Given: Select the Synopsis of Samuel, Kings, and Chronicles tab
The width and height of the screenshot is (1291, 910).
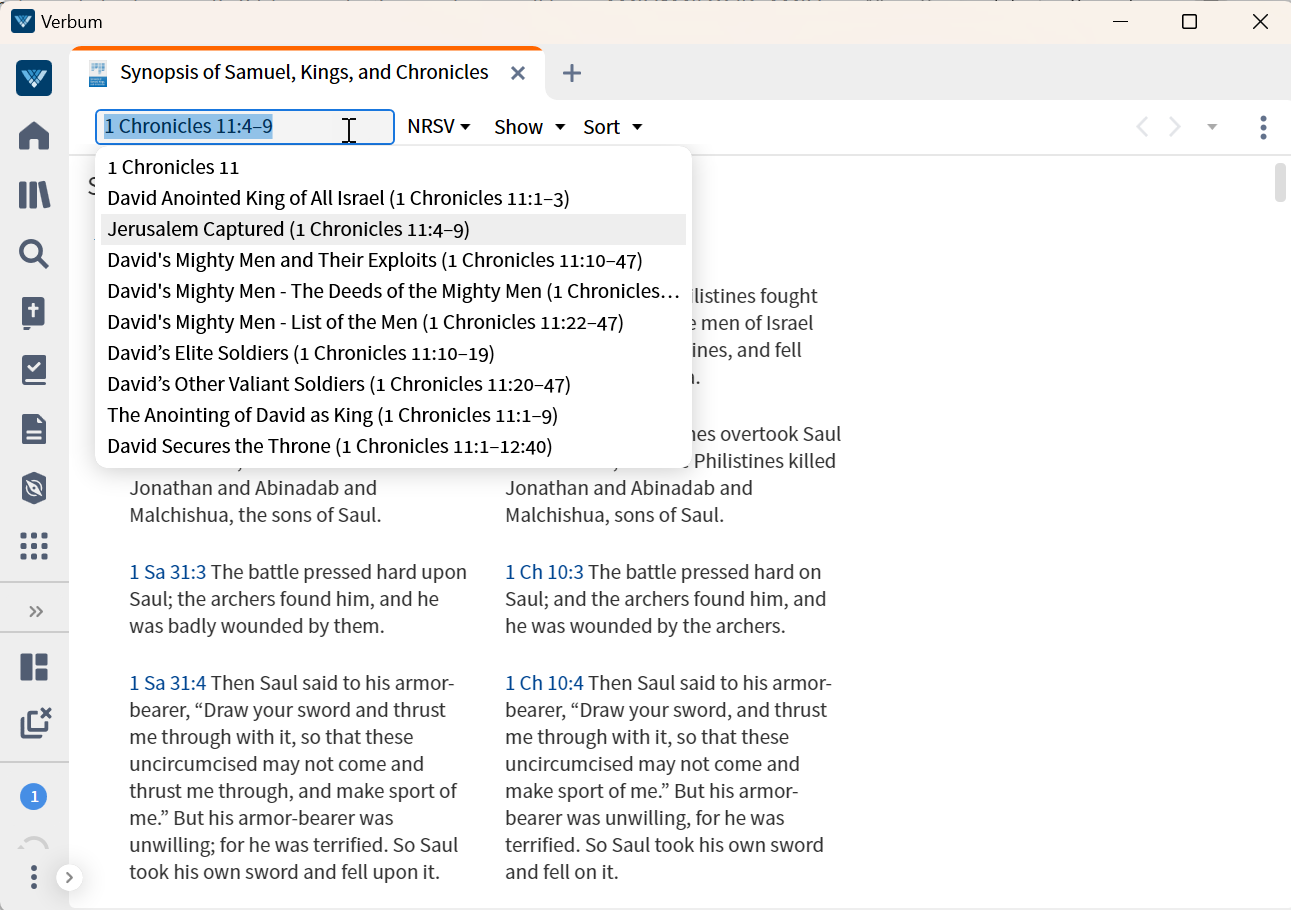Looking at the screenshot, I should tap(304, 72).
